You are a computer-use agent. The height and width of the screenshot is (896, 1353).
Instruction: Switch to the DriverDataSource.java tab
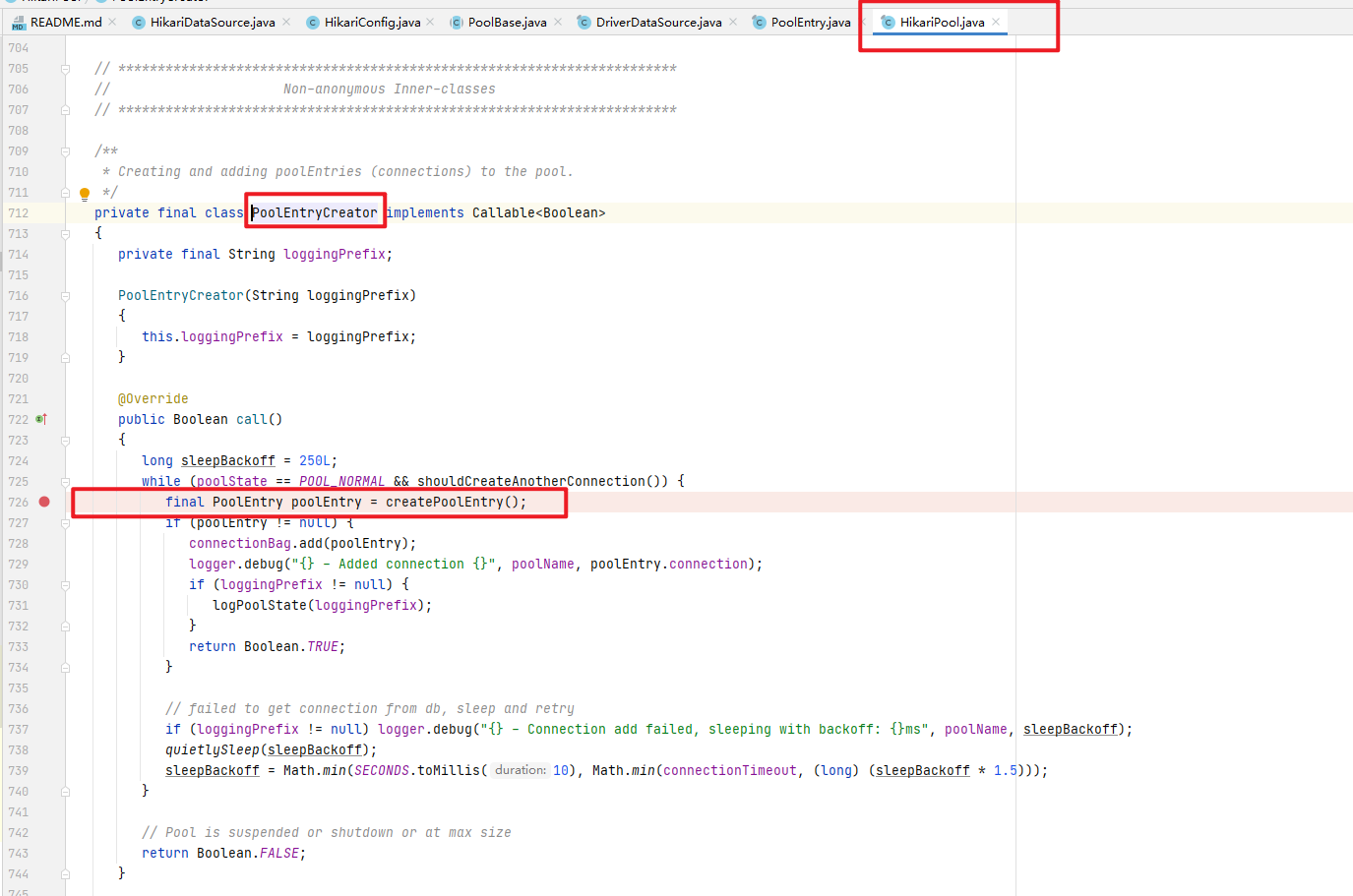coord(658,22)
